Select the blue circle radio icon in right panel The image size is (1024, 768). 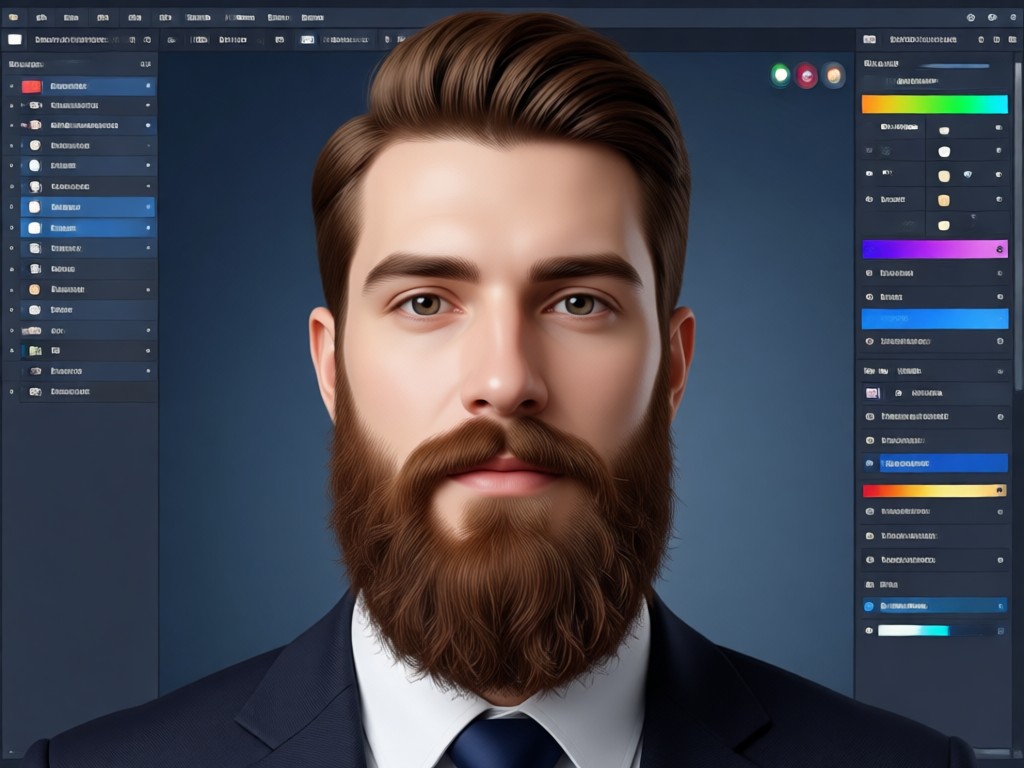click(869, 606)
